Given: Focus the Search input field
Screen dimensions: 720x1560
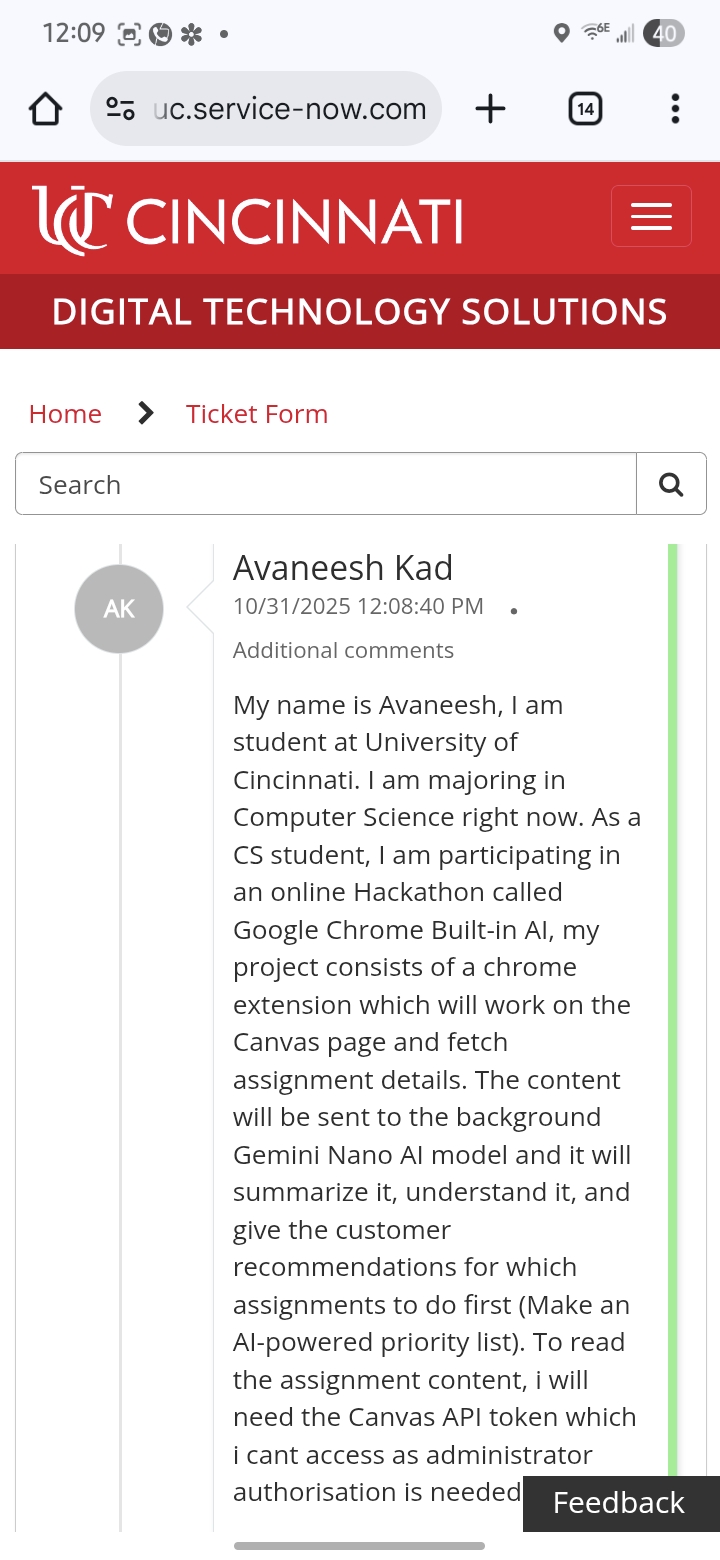Looking at the screenshot, I should (326, 485).
